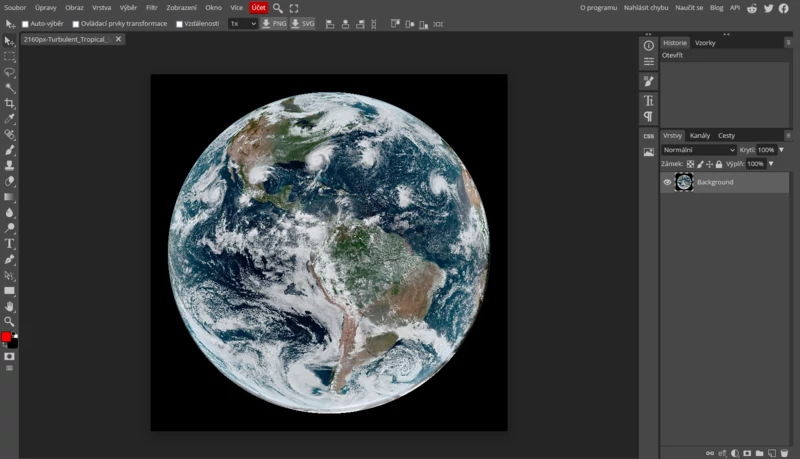The image size is (800, 459).
Task: Pick the Hand tool
Action: [x=10, y=306]
